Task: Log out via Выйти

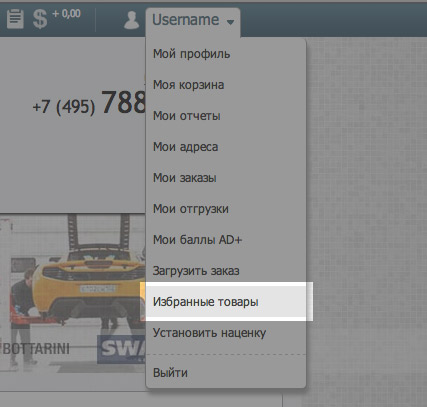Action: click(x=226, y=372)
